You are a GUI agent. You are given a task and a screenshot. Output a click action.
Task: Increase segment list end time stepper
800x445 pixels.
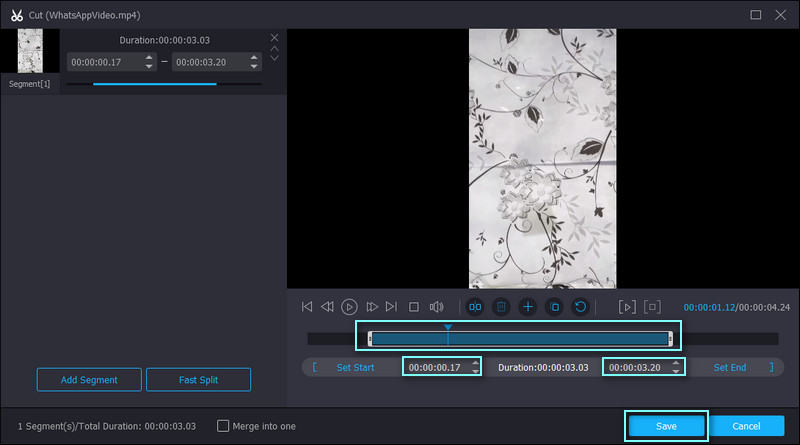254,58
